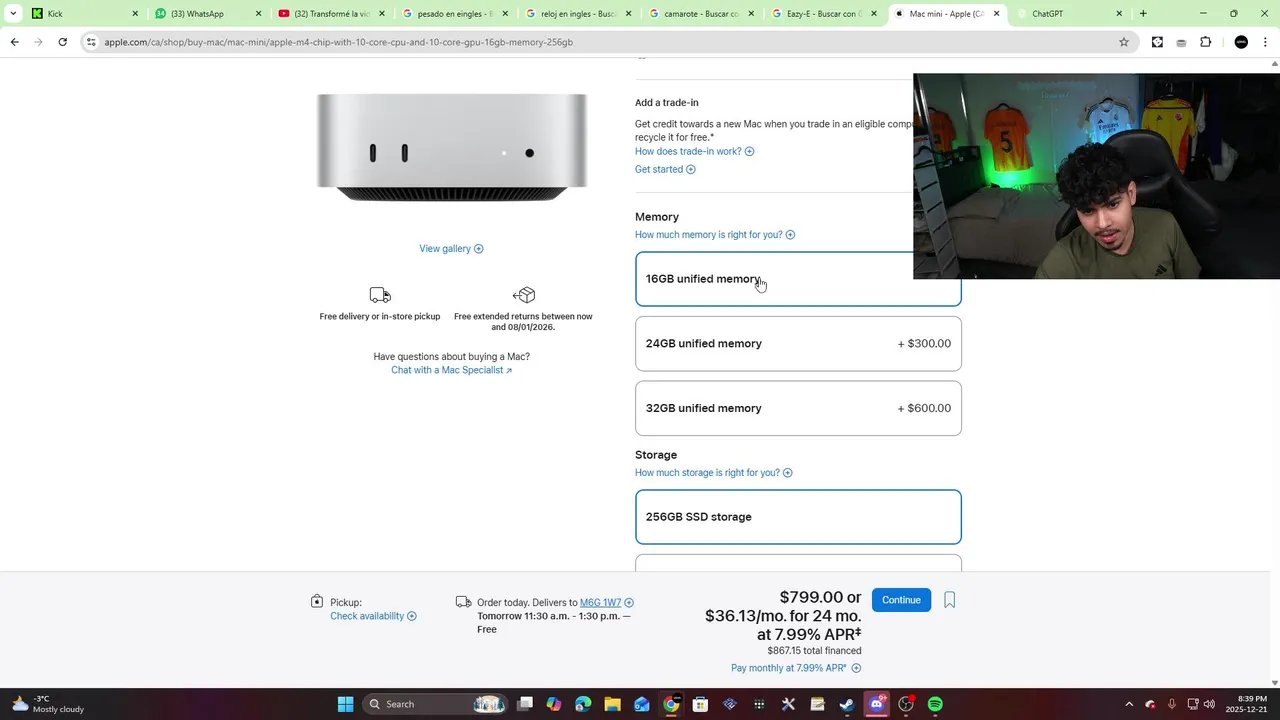Open the tab search dropdown arrow

(13, 14)
